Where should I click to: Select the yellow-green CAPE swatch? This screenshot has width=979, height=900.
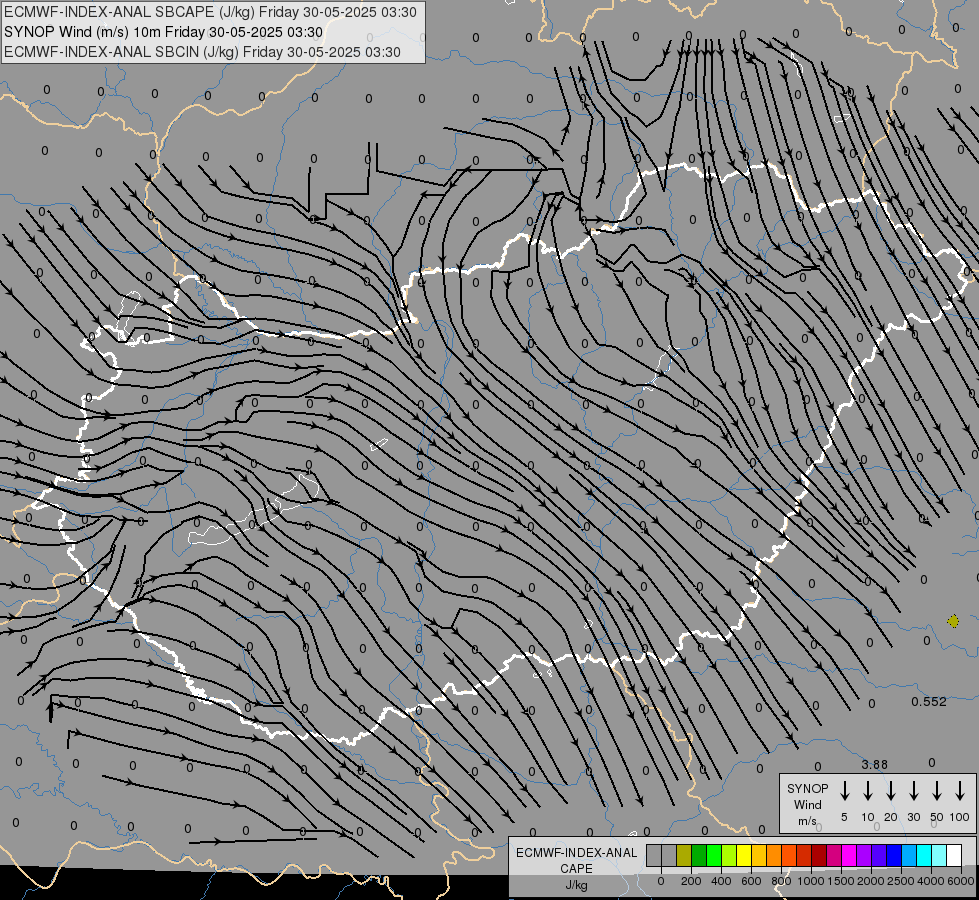729,855
